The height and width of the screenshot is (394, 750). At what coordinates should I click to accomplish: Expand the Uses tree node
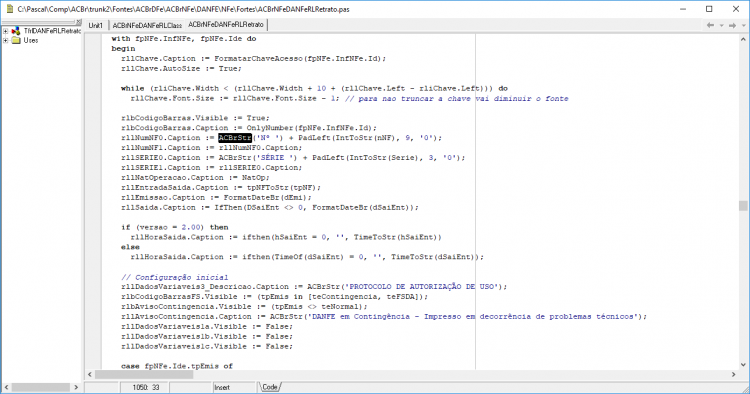5,41
